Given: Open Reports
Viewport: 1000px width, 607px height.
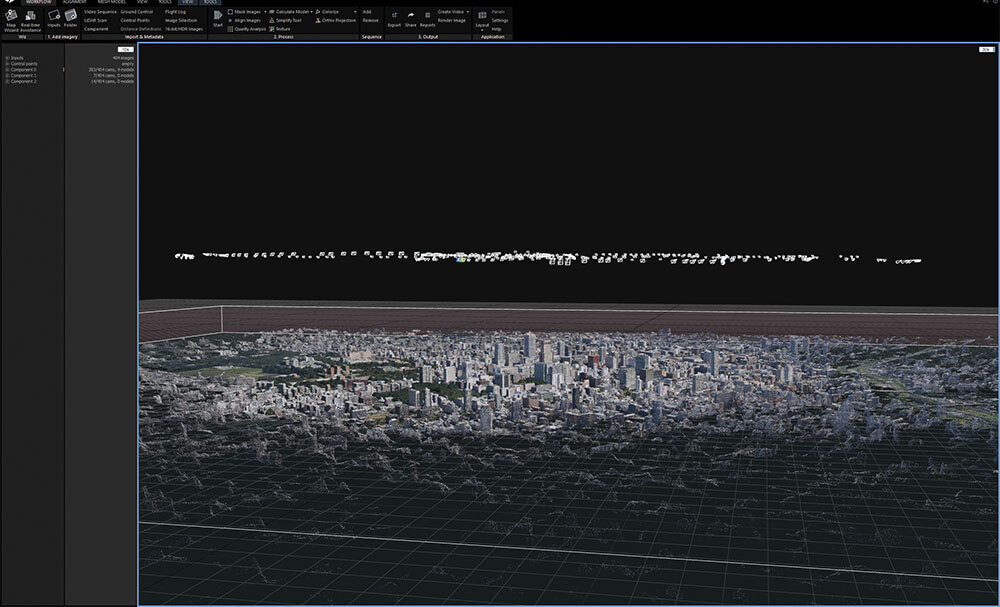Looking at the screenshot, I should (427, 16).
